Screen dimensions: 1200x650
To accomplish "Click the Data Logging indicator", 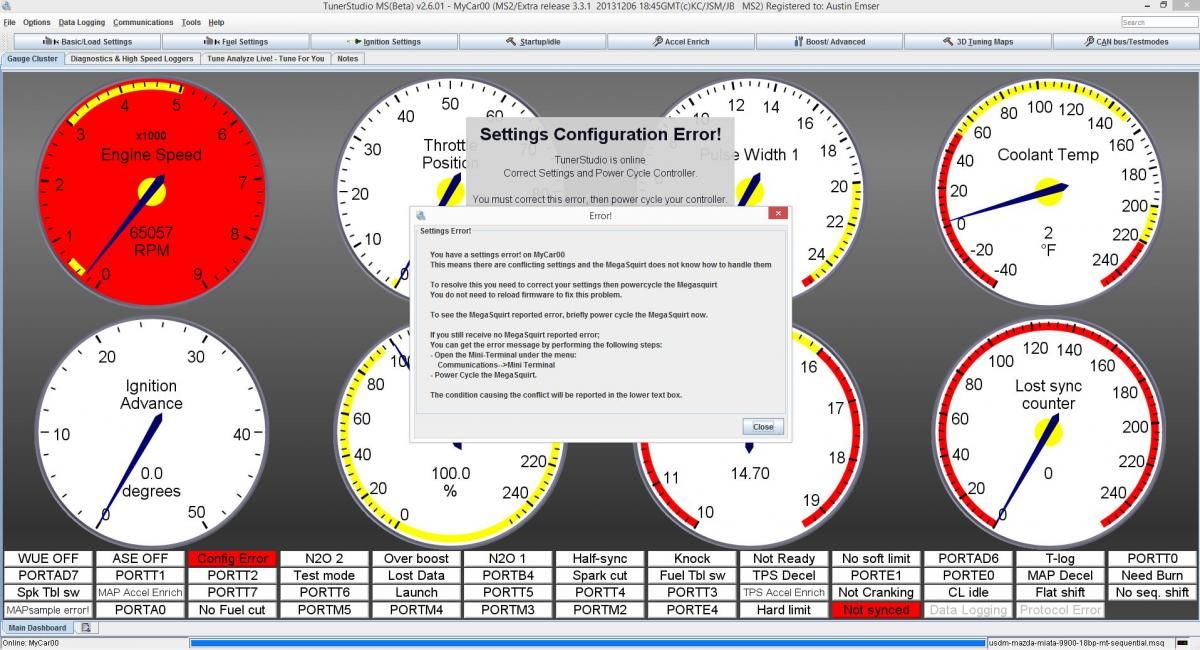I will (968, 610).
